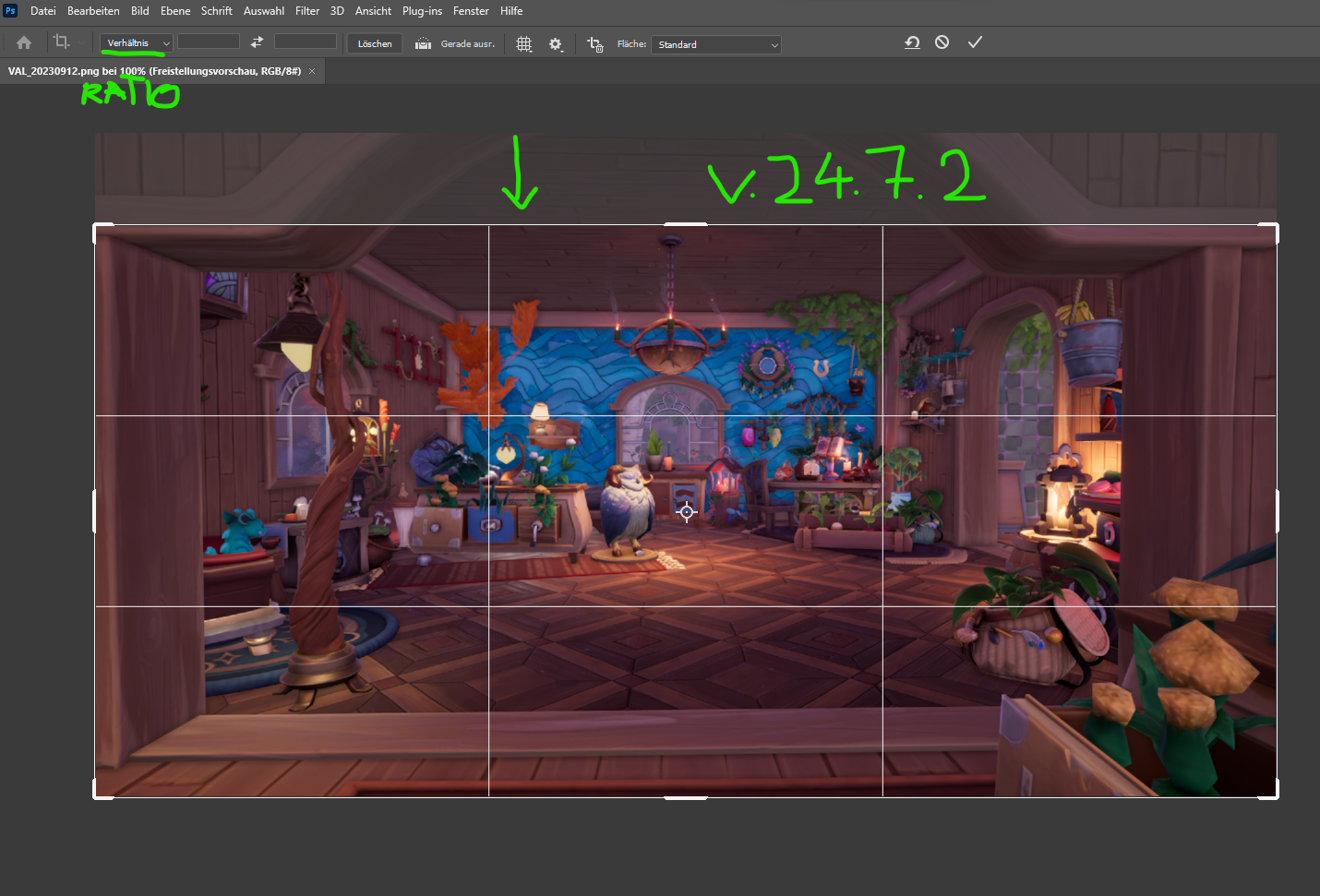Open the 3D menu

coord(337,11)
